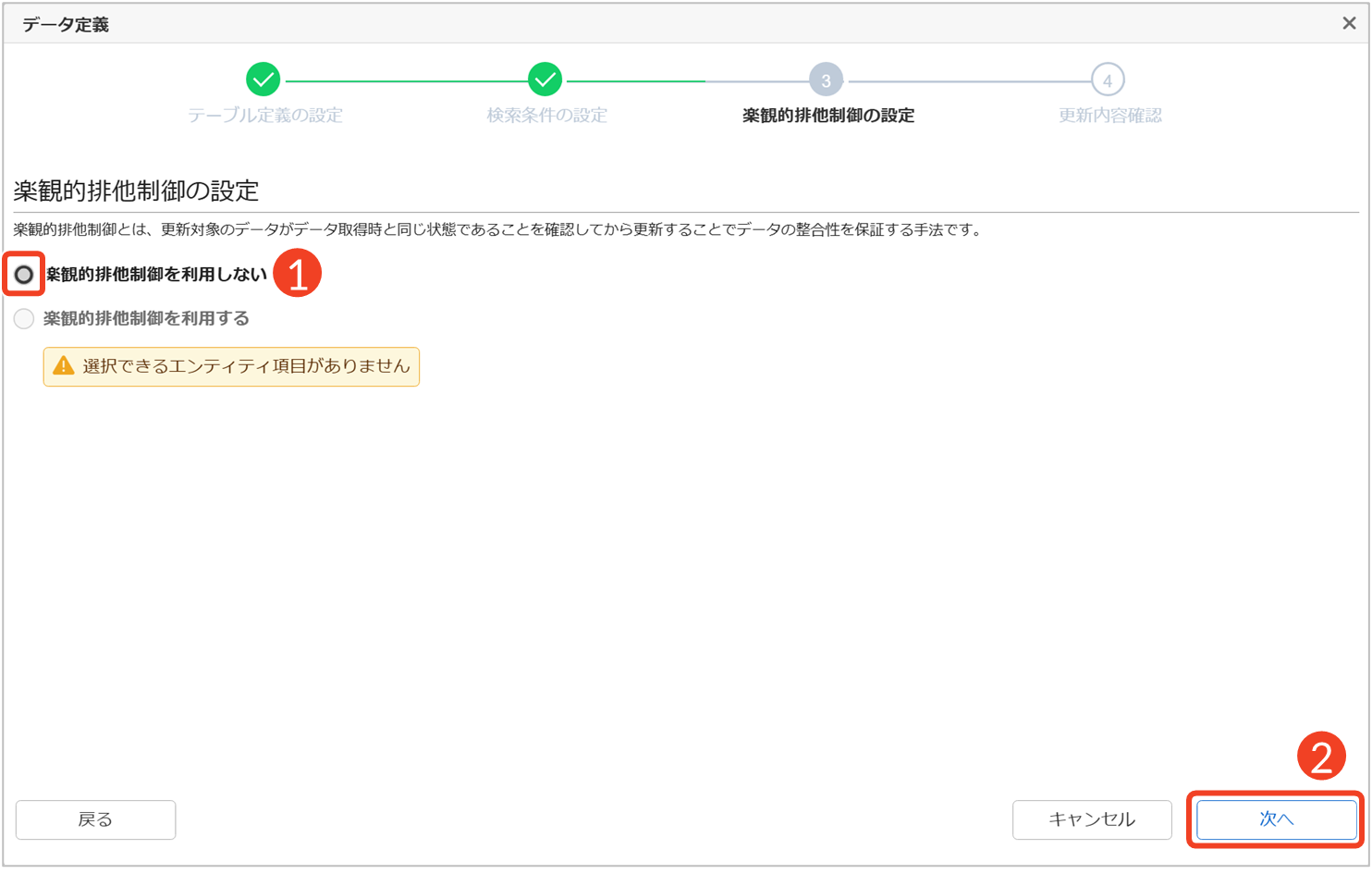The image size is (1372, 874).
Task: Click the 楽観的排他制御の設定 section heading
Action: click(x=136, y=191)
